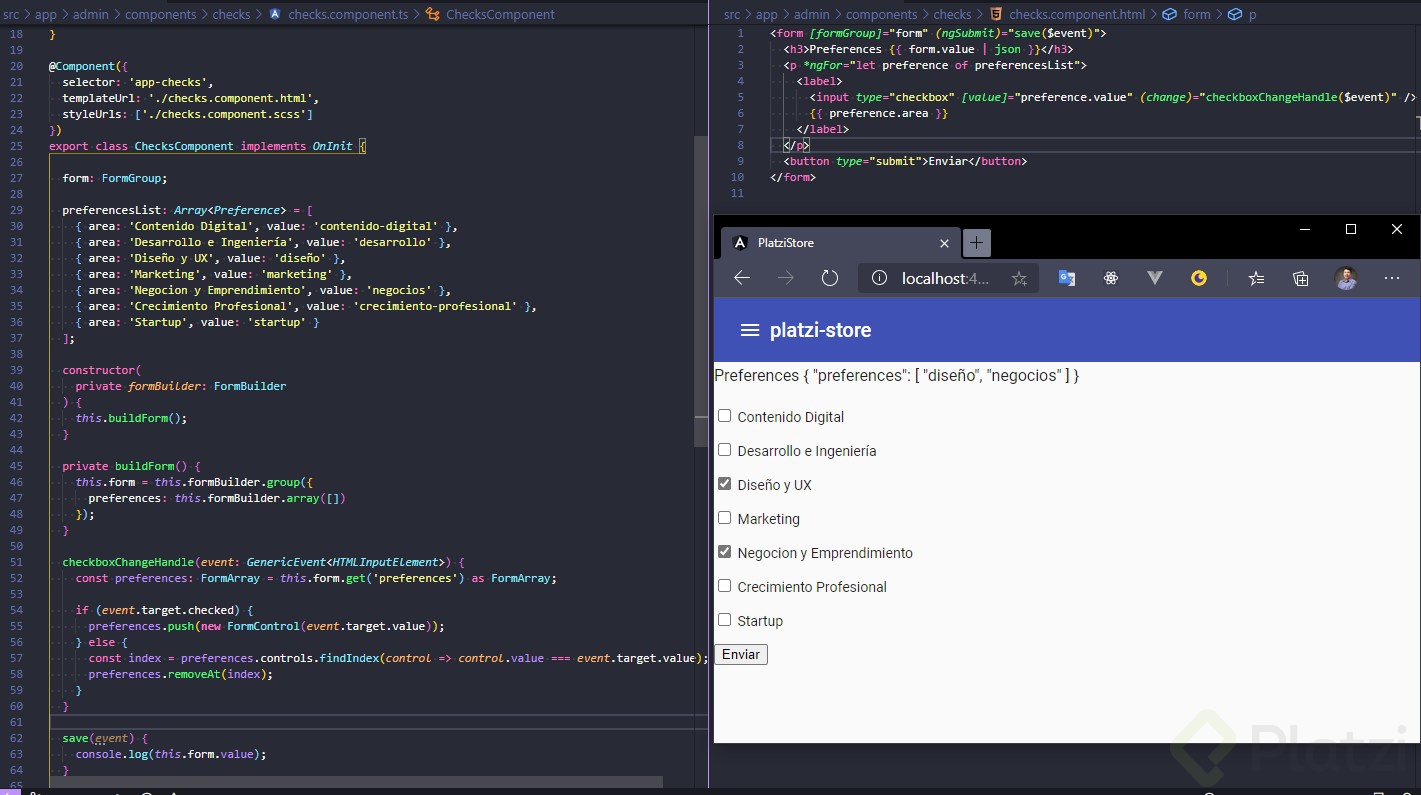Check the Contenido Digital checkbox
This screenshot has height=795, width=1421.
[725, 416]
